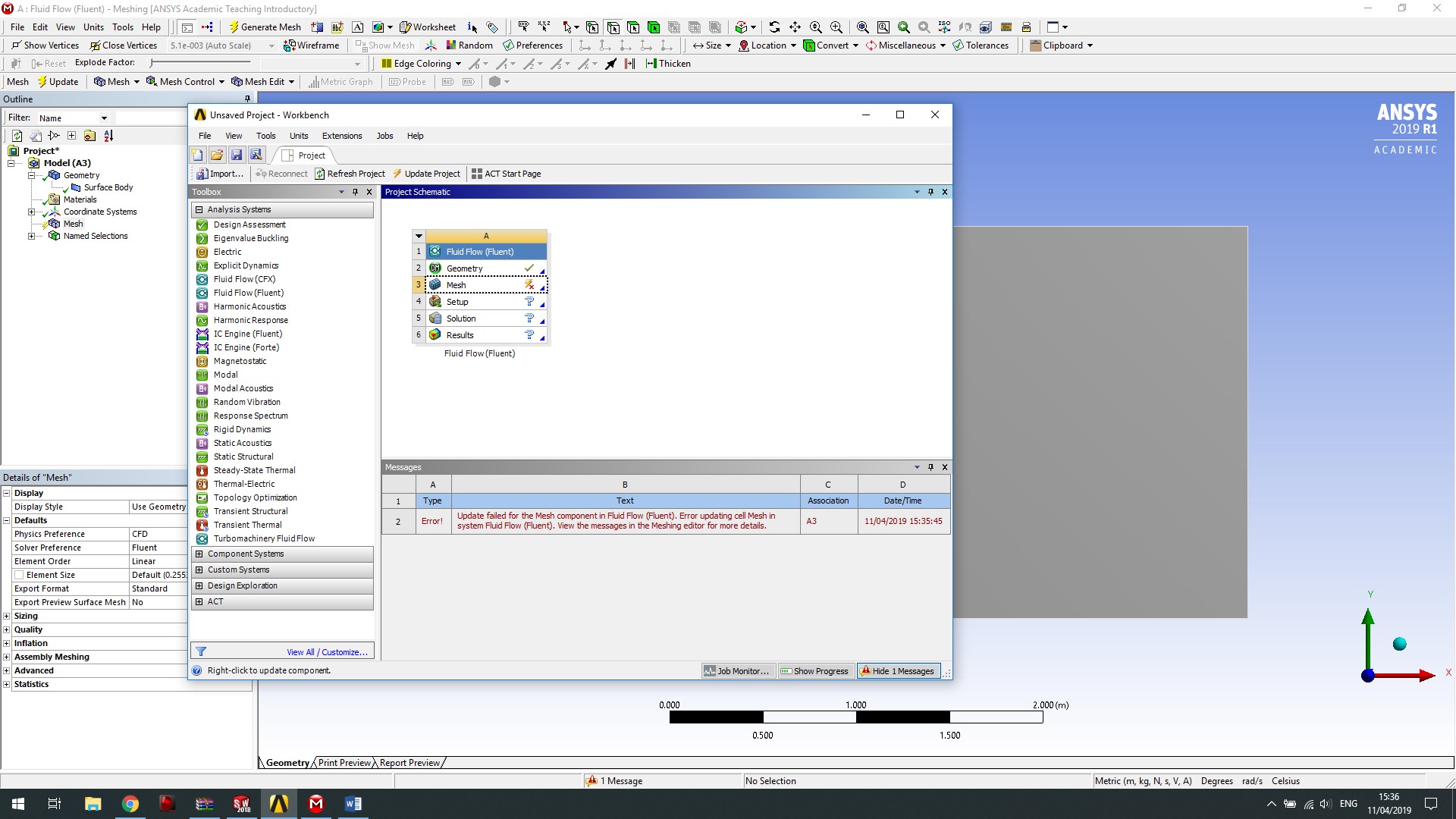The width and height of the screenshot is (1456, 819).
Task: Click Update with lightning icon in Mesh toolbar
Action: click(x=58, y=82)
